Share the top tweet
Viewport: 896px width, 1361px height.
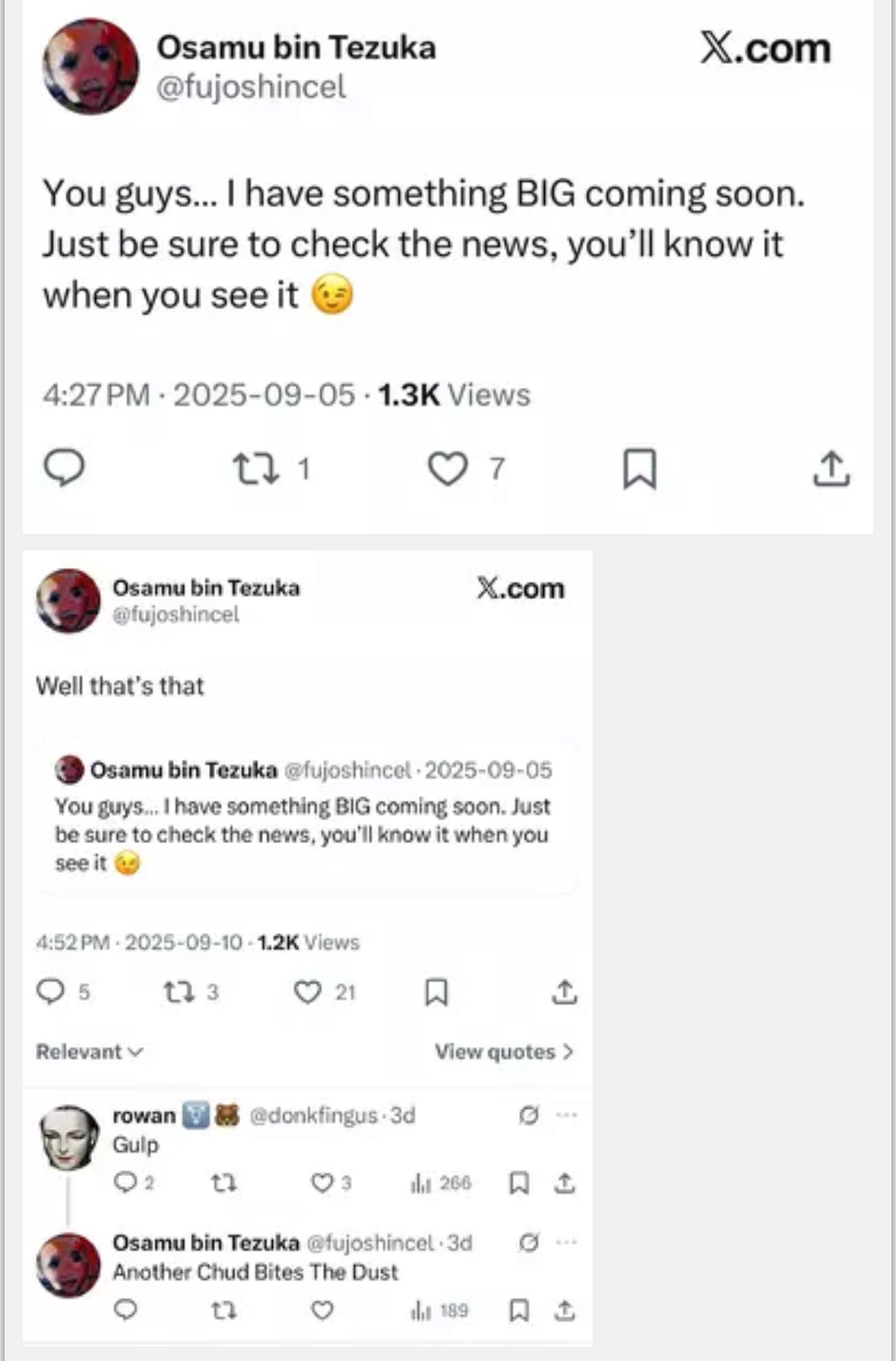tap(831, 468)
